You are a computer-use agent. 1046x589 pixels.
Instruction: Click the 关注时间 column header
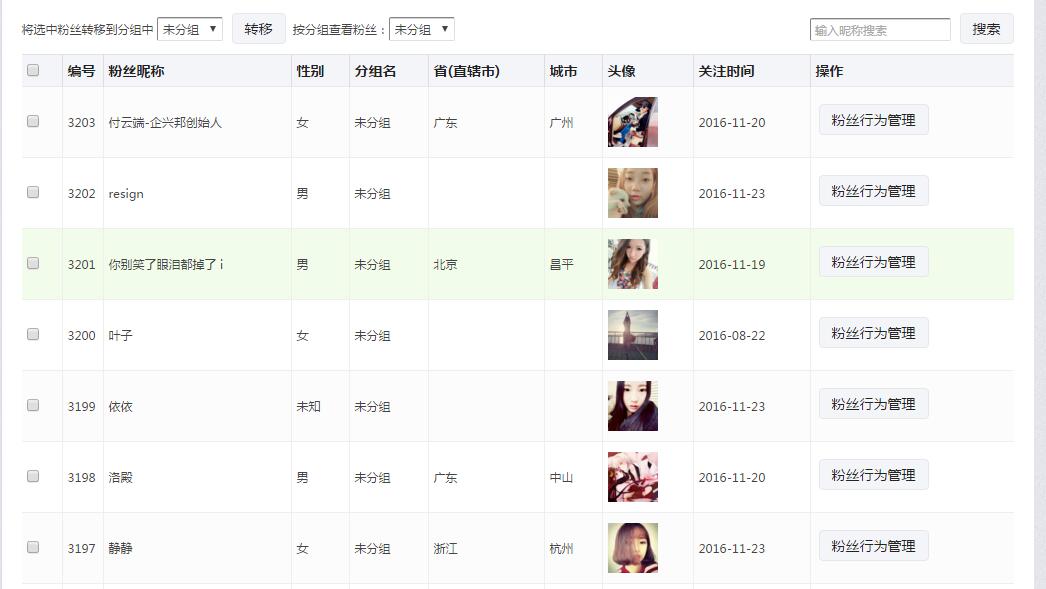[x=726, y=71]
